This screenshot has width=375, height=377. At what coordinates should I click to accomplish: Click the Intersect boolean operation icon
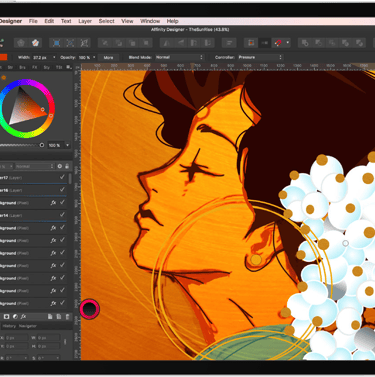tap(332, 43)
